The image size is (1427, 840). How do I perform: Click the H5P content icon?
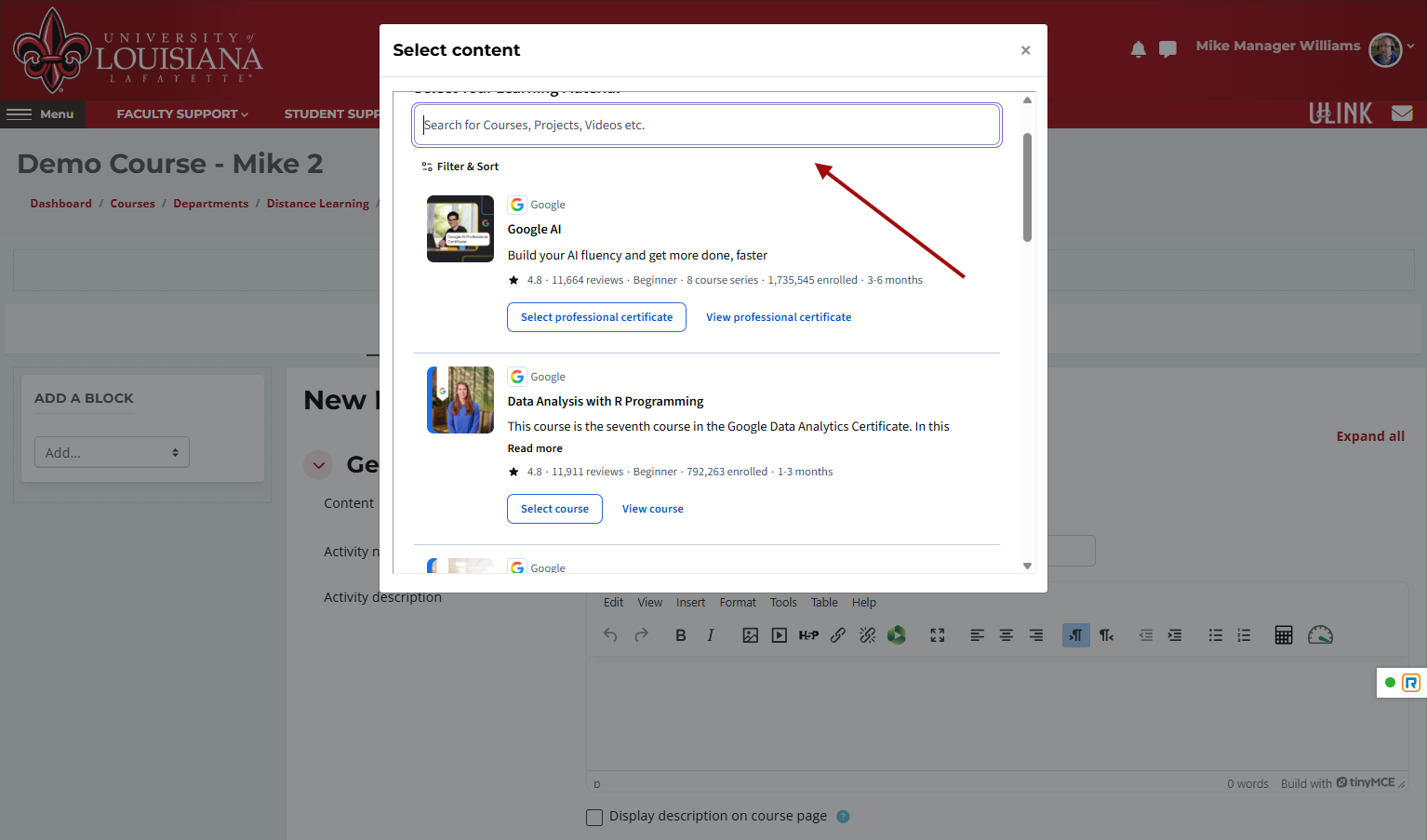808,635
